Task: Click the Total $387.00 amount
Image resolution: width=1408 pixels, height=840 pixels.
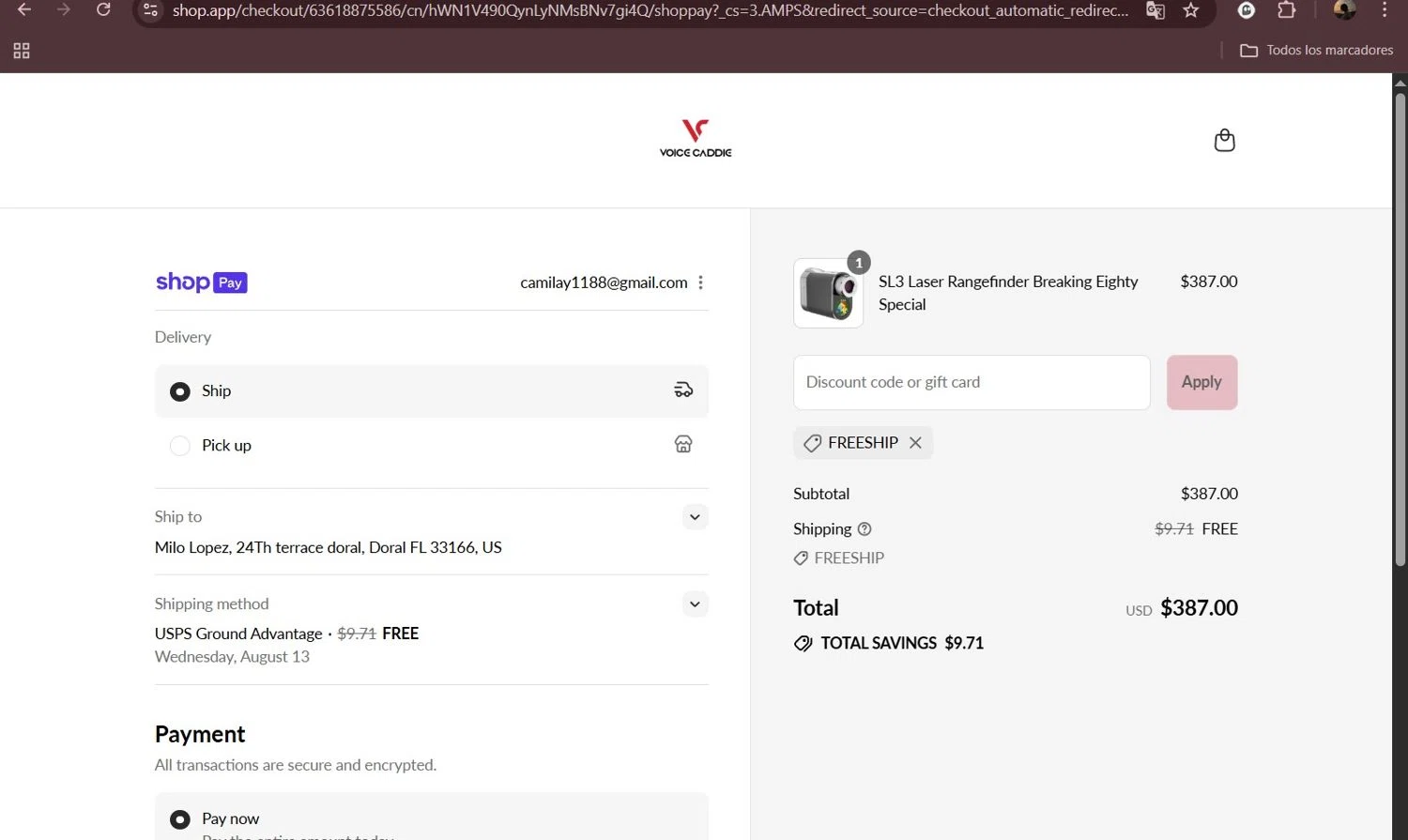Action: click(x=1199, y=608)
